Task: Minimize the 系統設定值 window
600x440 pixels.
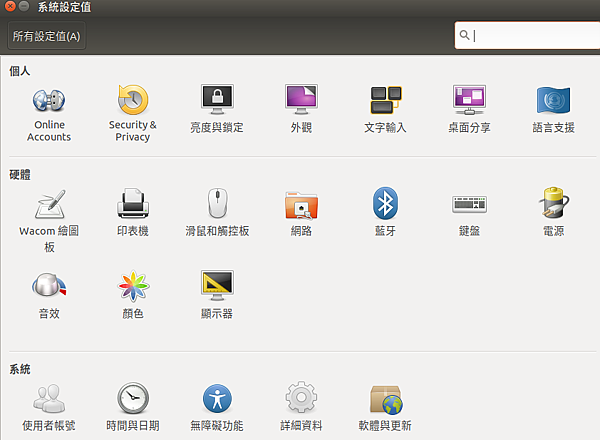Action: coord(24,6)
